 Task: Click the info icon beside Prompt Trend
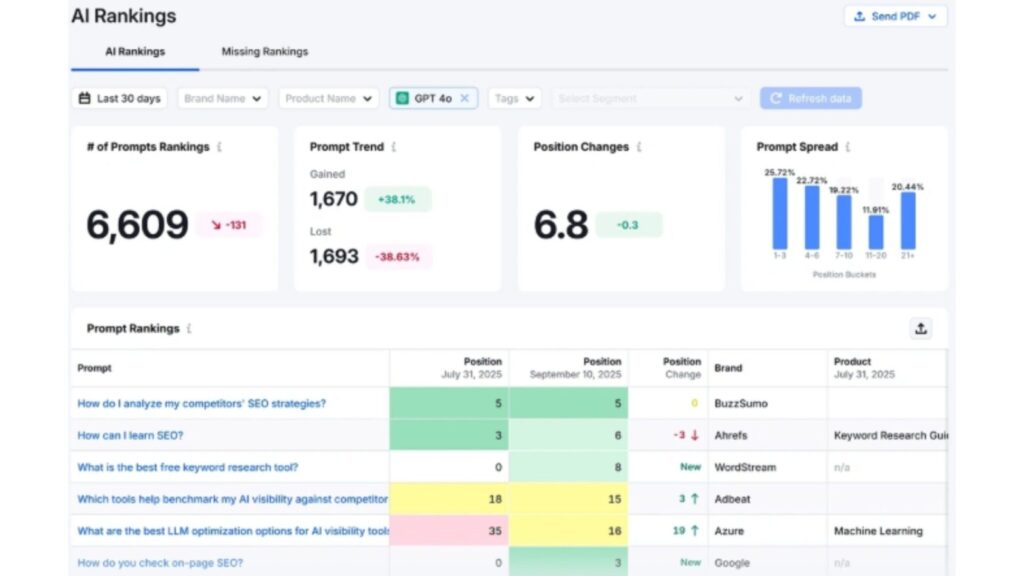click(x=395, y=146)
